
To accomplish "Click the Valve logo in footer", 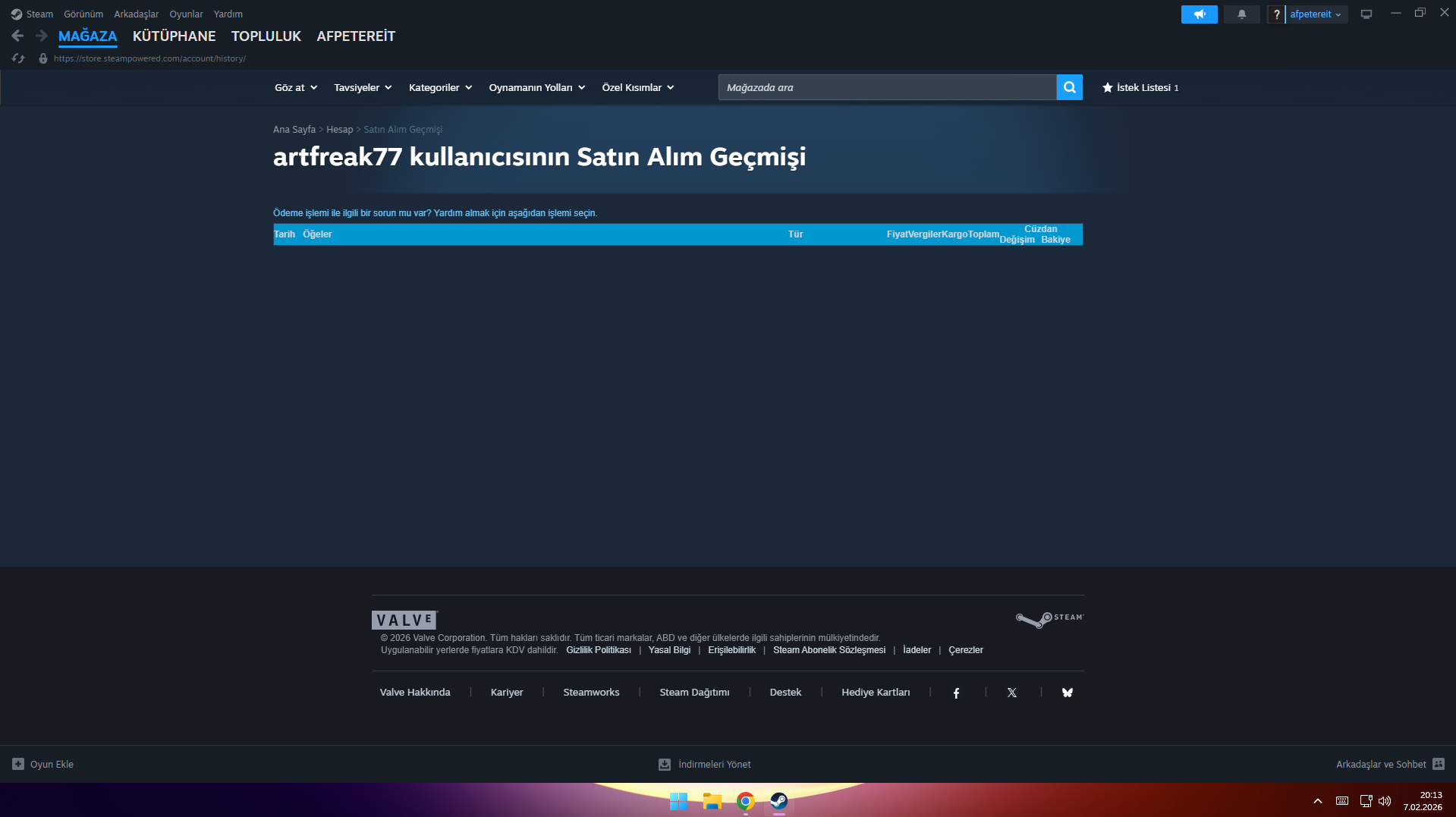I will point(404,620).
